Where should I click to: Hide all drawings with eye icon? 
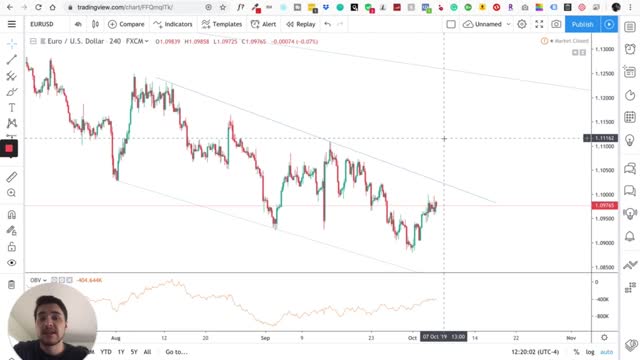click(x=11, y=262)
